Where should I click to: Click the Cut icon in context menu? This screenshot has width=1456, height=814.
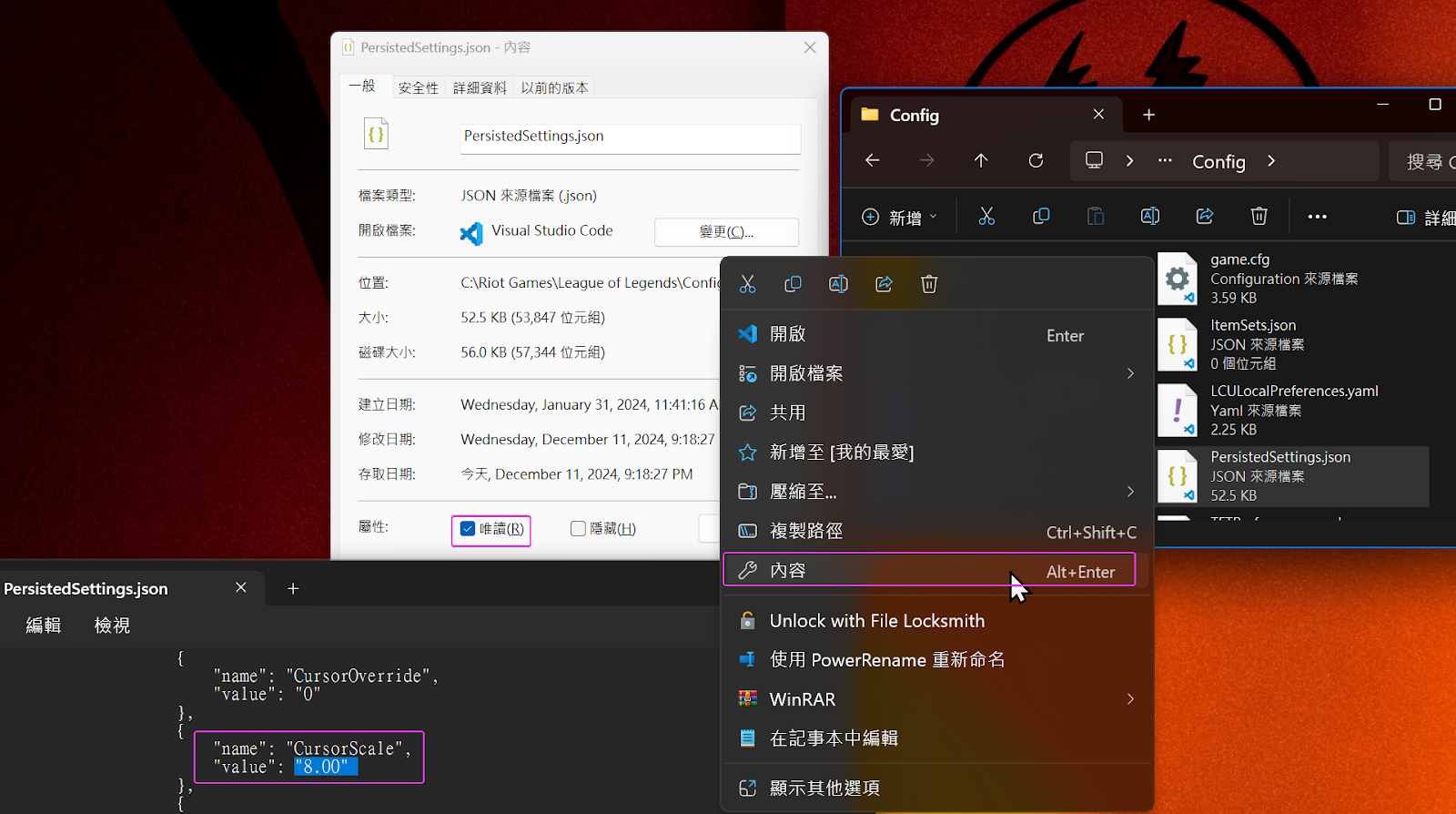click(x=747, y=284)
